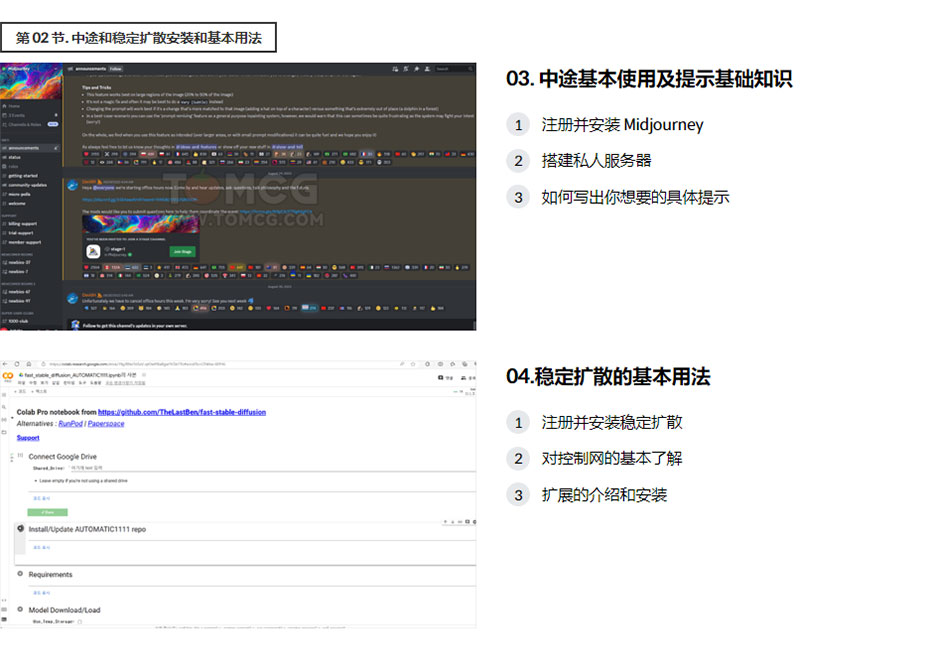Open the 보기 (View) menu in Colab
Image resolution: width=930 pixels, height=652 pixels.
[44, 383]
